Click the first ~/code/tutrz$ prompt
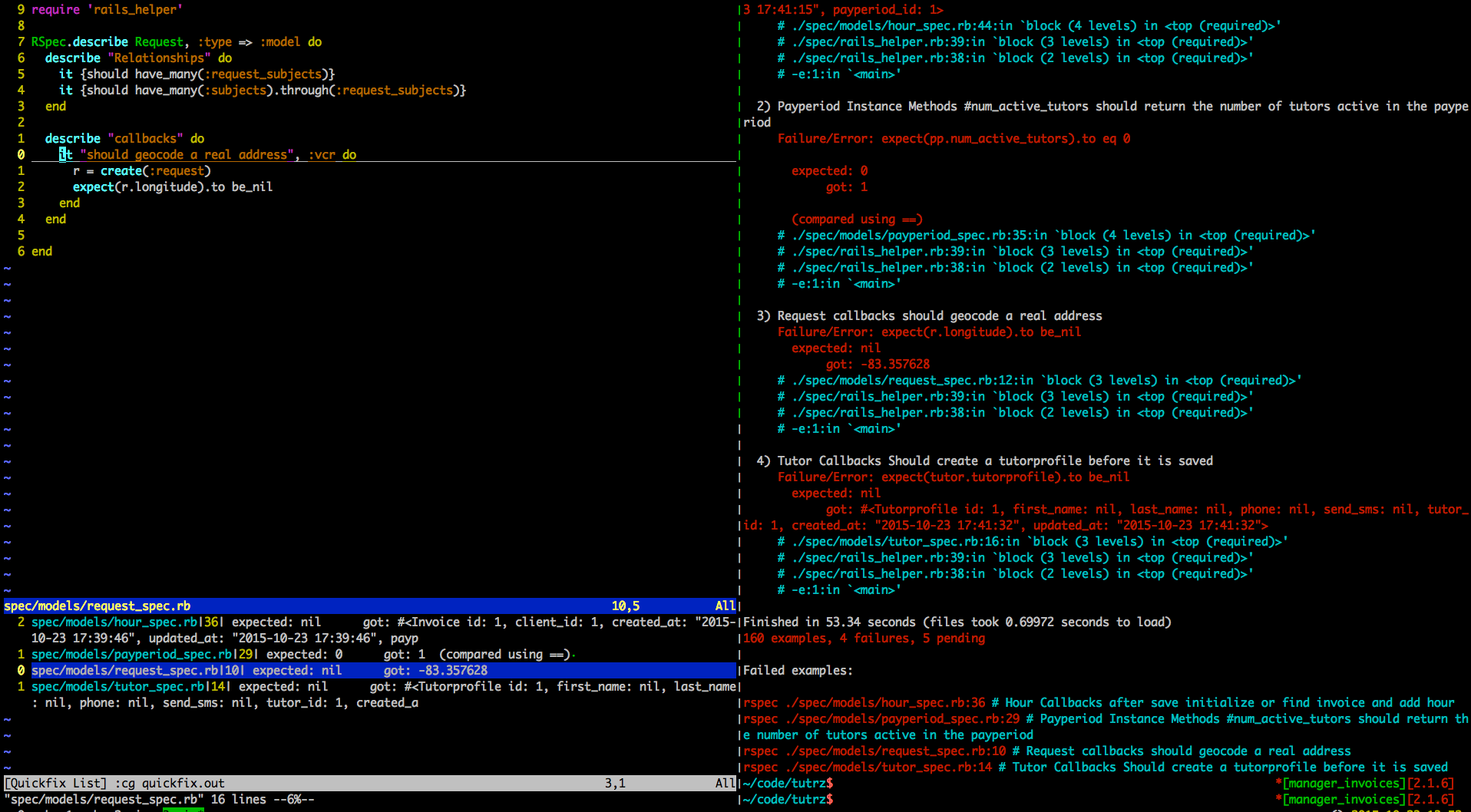The width and height of the screenshot is (1471, 812). point(788,783)
